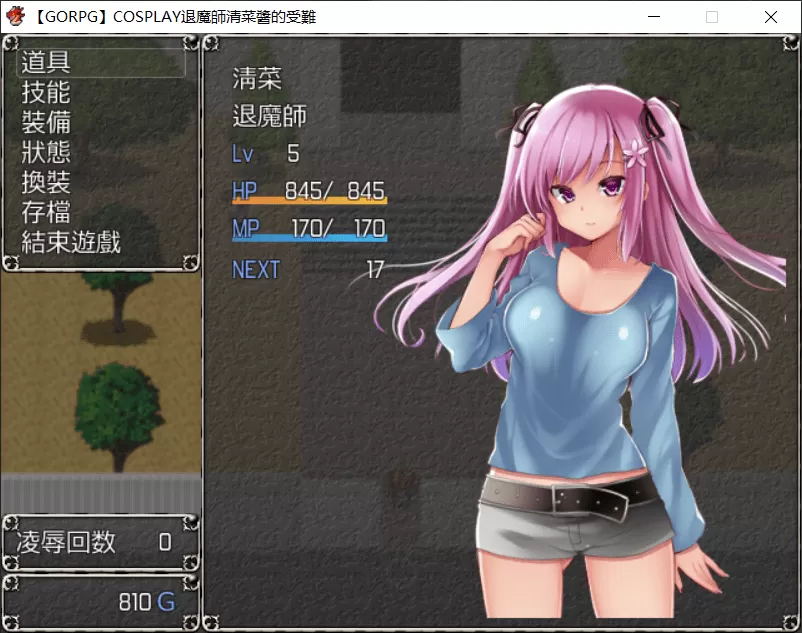The height and width of the screenshot is (633, 802).
Task: Maximize the game window
Action: click(x=712, y=17)
